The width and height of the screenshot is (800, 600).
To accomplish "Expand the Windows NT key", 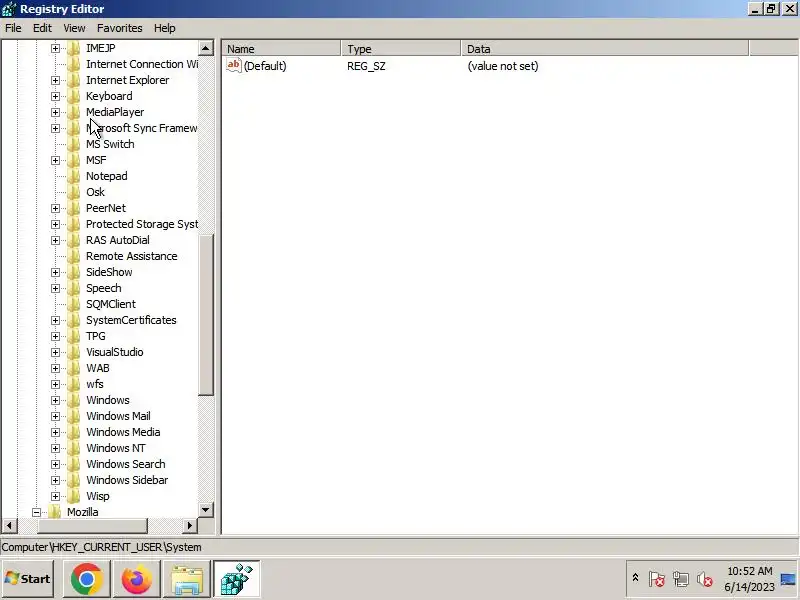I will pos(55,448).
